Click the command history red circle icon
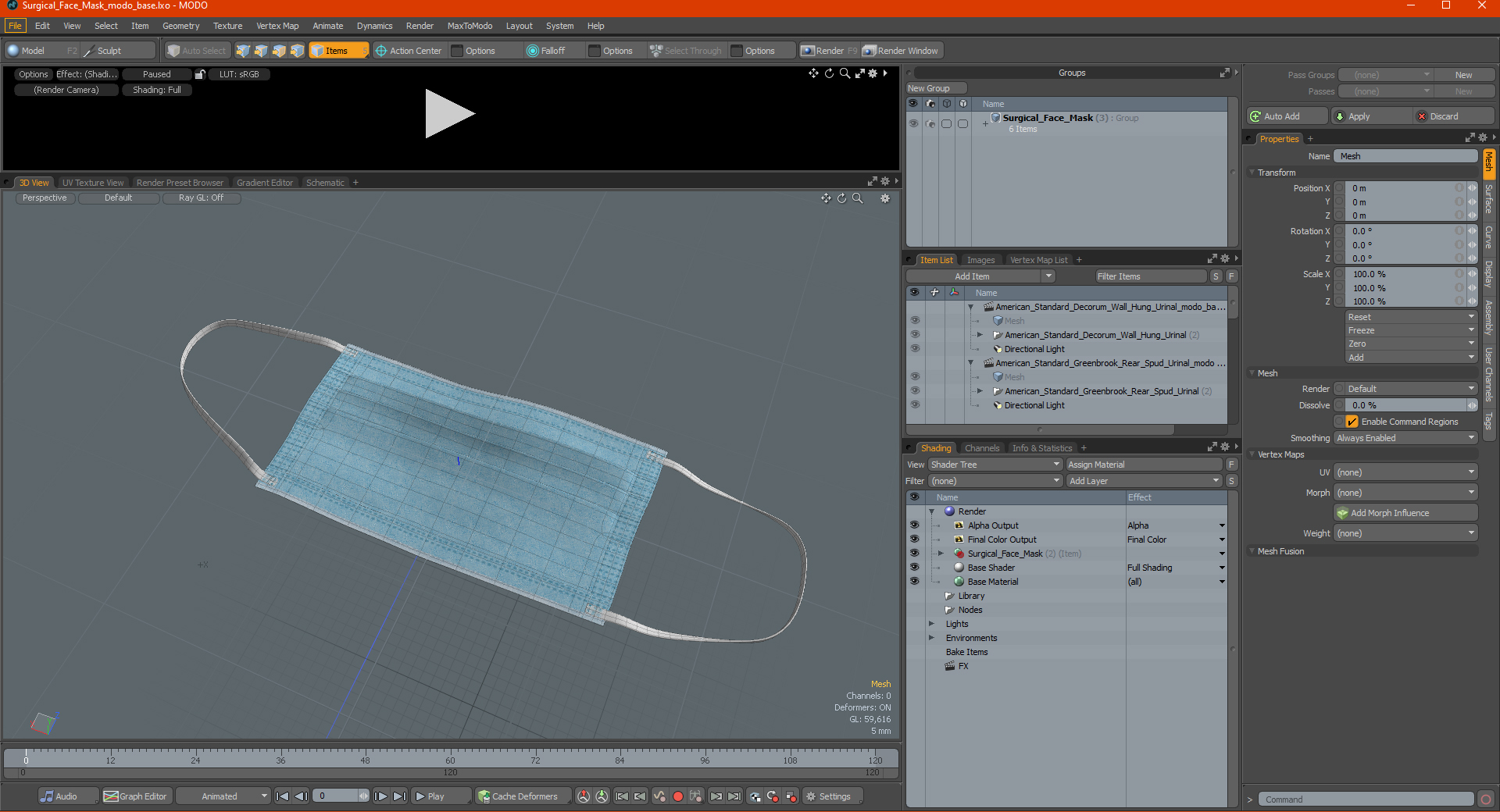This screenshot has height=812, width=1500. coord(1486,800)
